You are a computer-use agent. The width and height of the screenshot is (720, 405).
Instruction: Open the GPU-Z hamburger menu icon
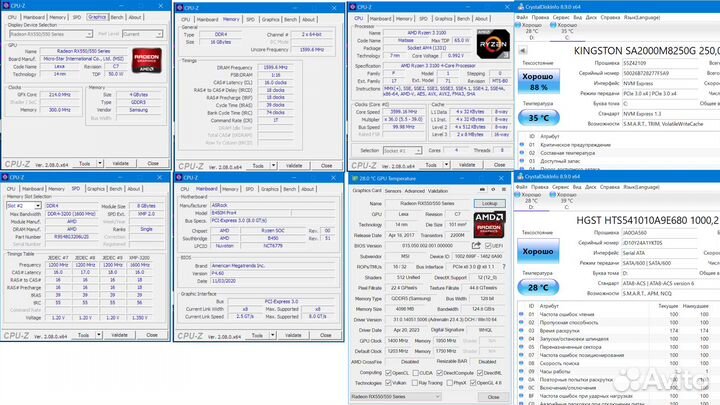504,189
